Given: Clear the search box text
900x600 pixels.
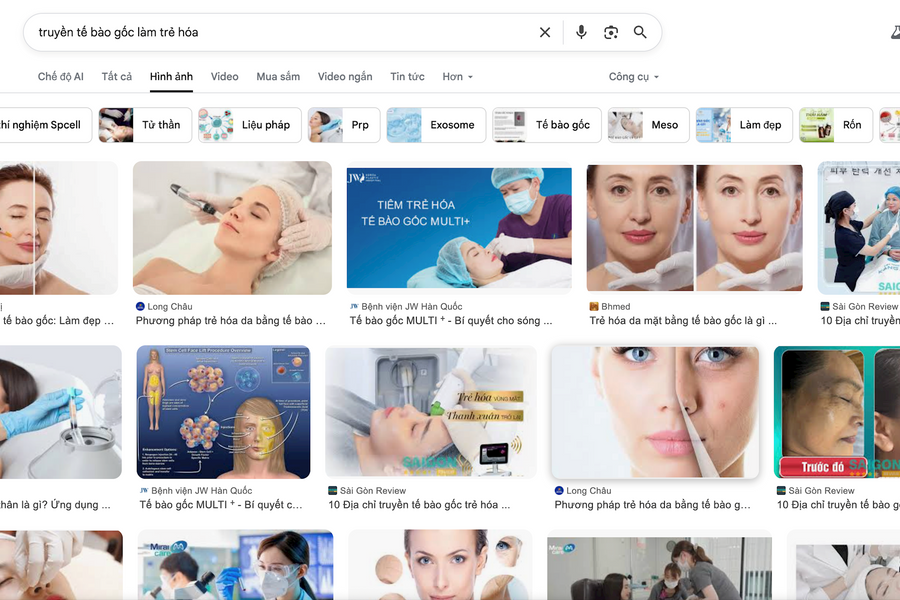Looking at the screenshot, I should [545, 32].
